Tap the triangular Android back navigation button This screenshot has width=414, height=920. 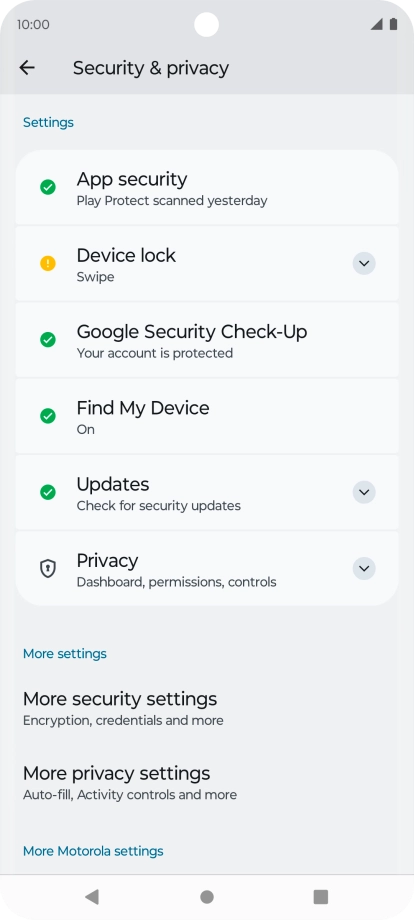91,897
